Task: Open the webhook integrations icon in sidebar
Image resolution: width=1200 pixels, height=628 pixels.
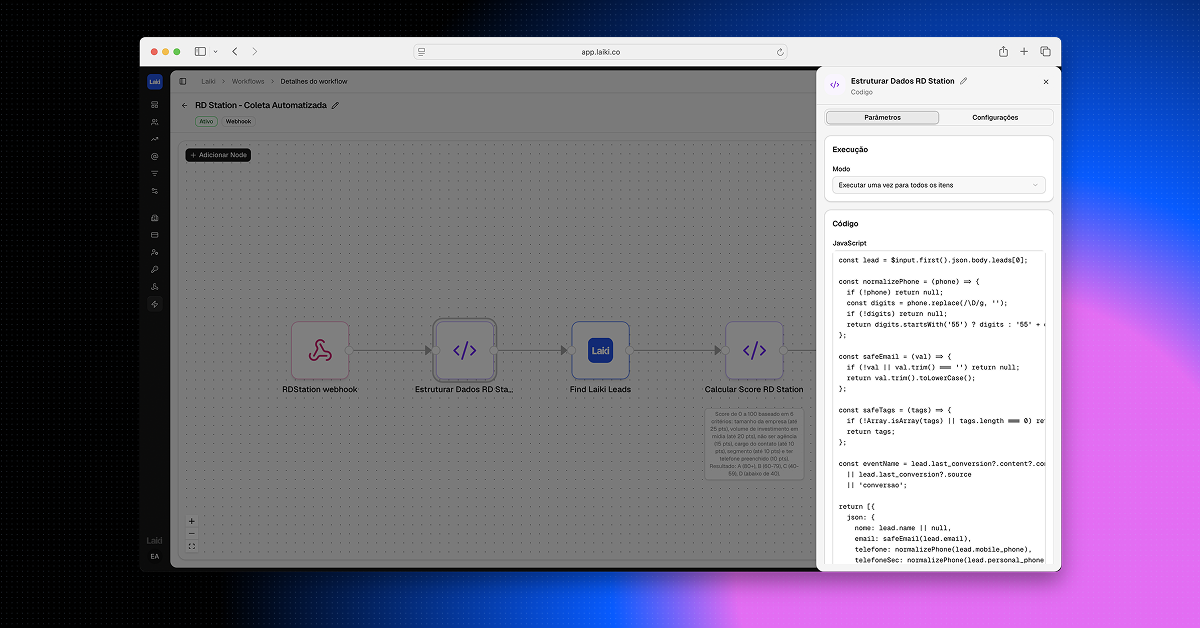Action: tap(155, 286)
